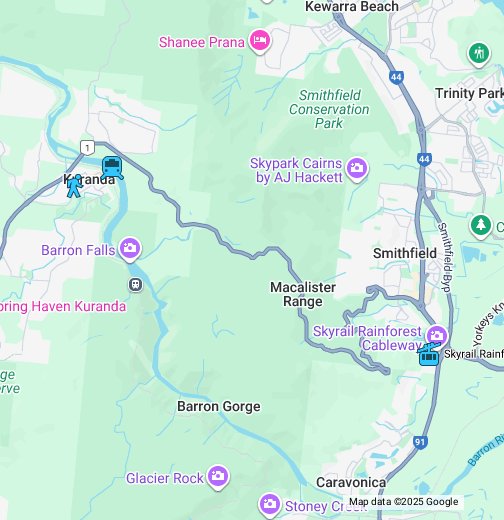This screenshot has height=520, width=504.
Task: Click Skyrail Rainforest Cableway camera pin
Action: (437, 335)
